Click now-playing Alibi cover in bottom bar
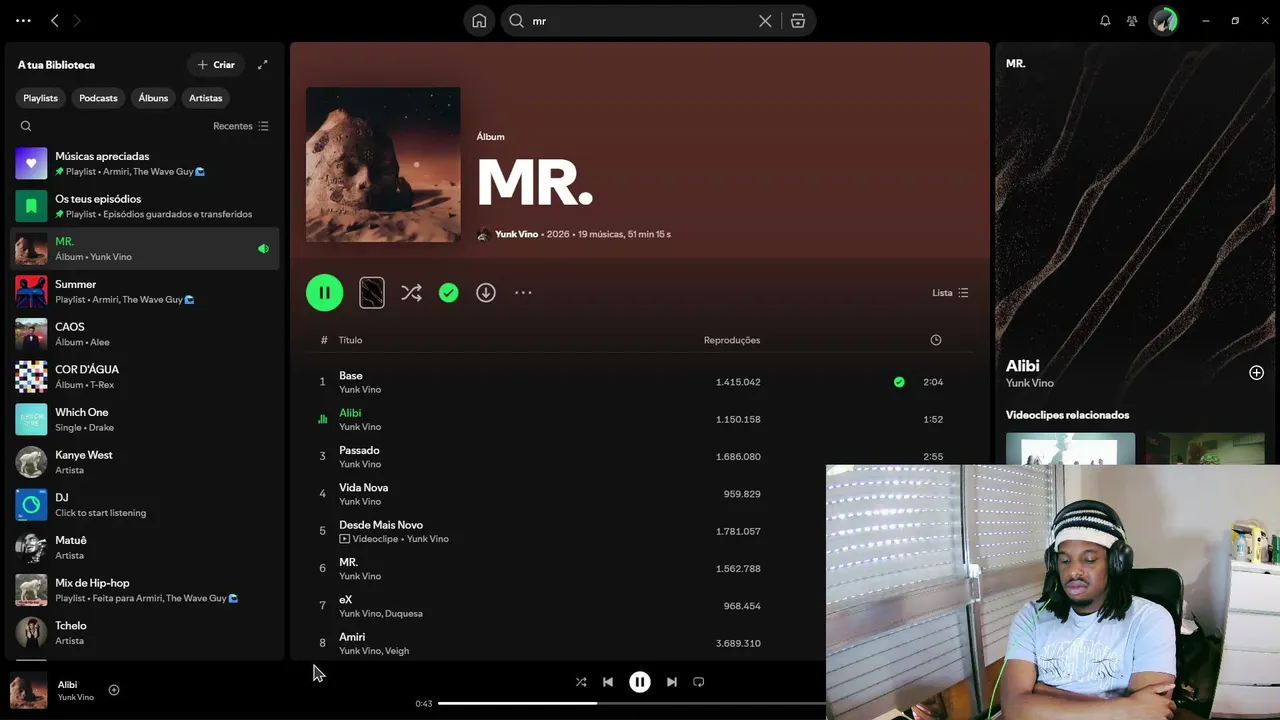The image size is (1280, 720). 29,690
